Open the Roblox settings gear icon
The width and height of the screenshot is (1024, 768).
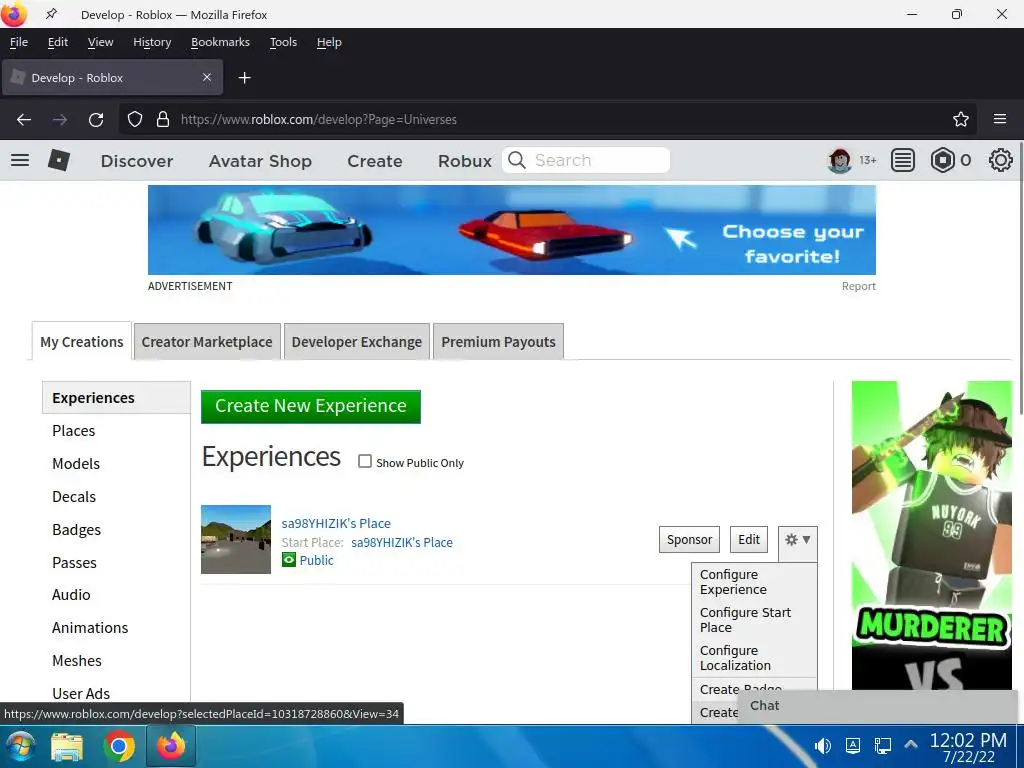tap(1000, 160)
